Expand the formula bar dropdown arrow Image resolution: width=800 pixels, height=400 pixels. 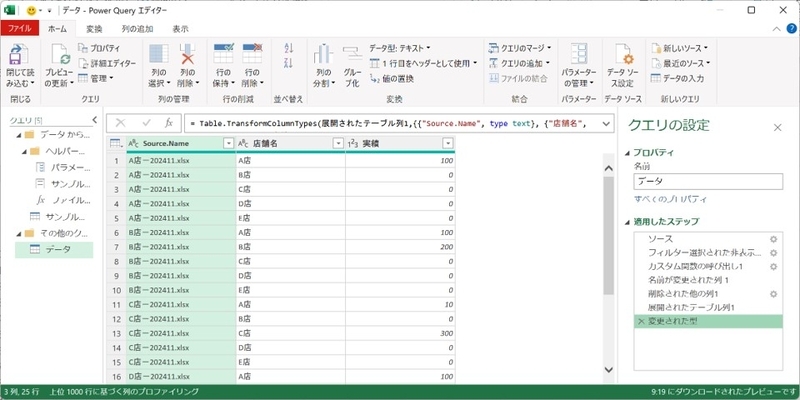click(x=606, y=123)
